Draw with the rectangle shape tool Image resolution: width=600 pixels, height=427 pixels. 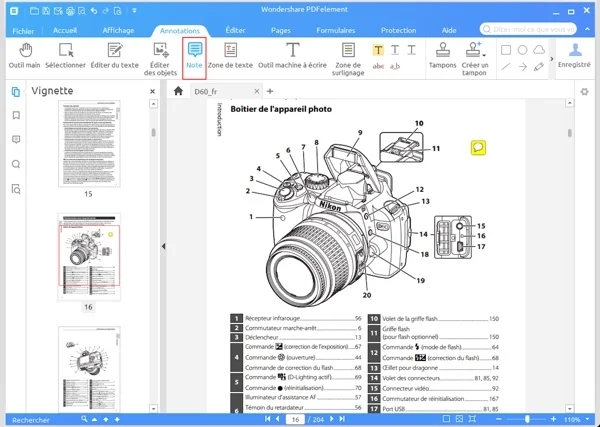click(x=506, y=50)
